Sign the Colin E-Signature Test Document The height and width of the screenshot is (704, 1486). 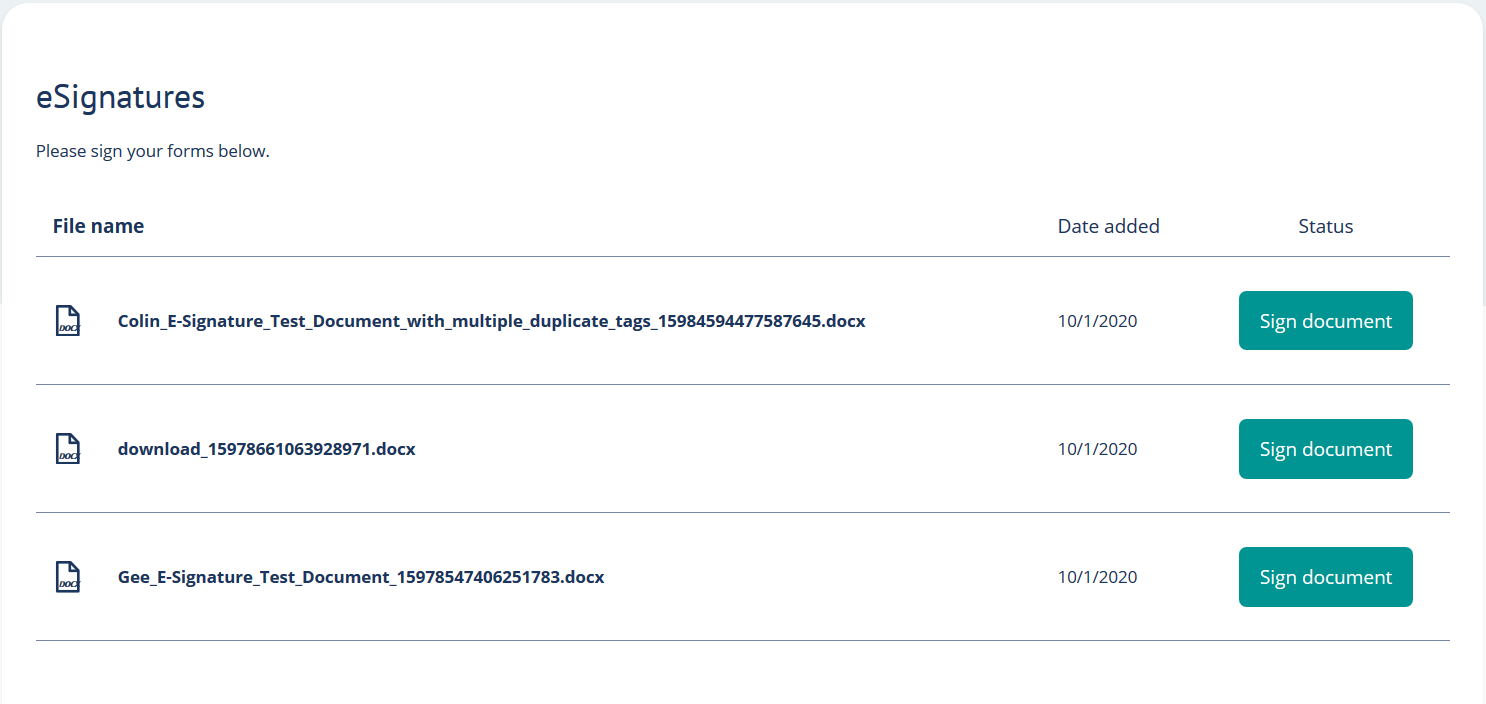[1325, 321]
